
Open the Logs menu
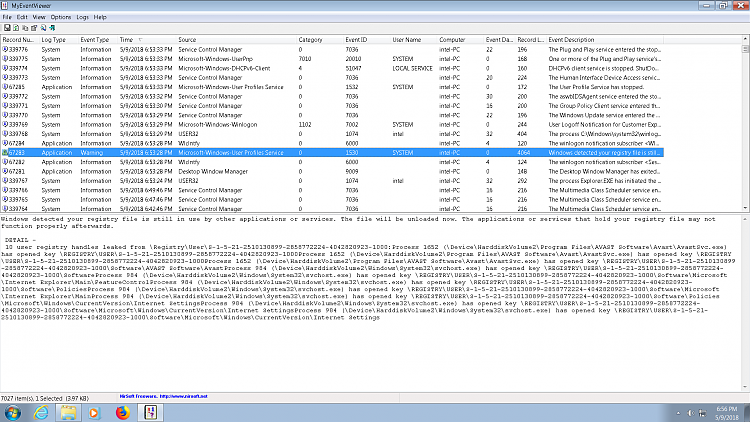[x=82, y=17]
